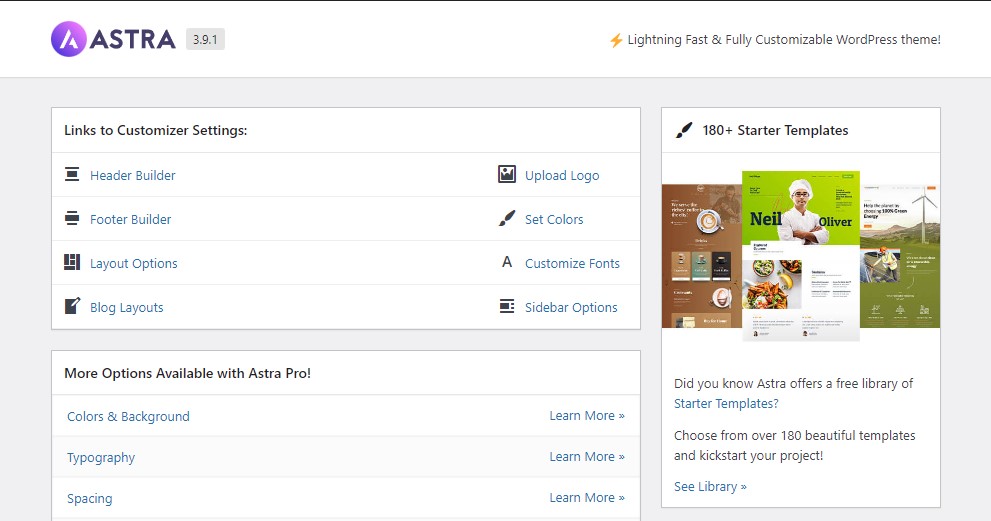Open Sidebar Options link
991x521 pixels.
click(x=571, y=307)
